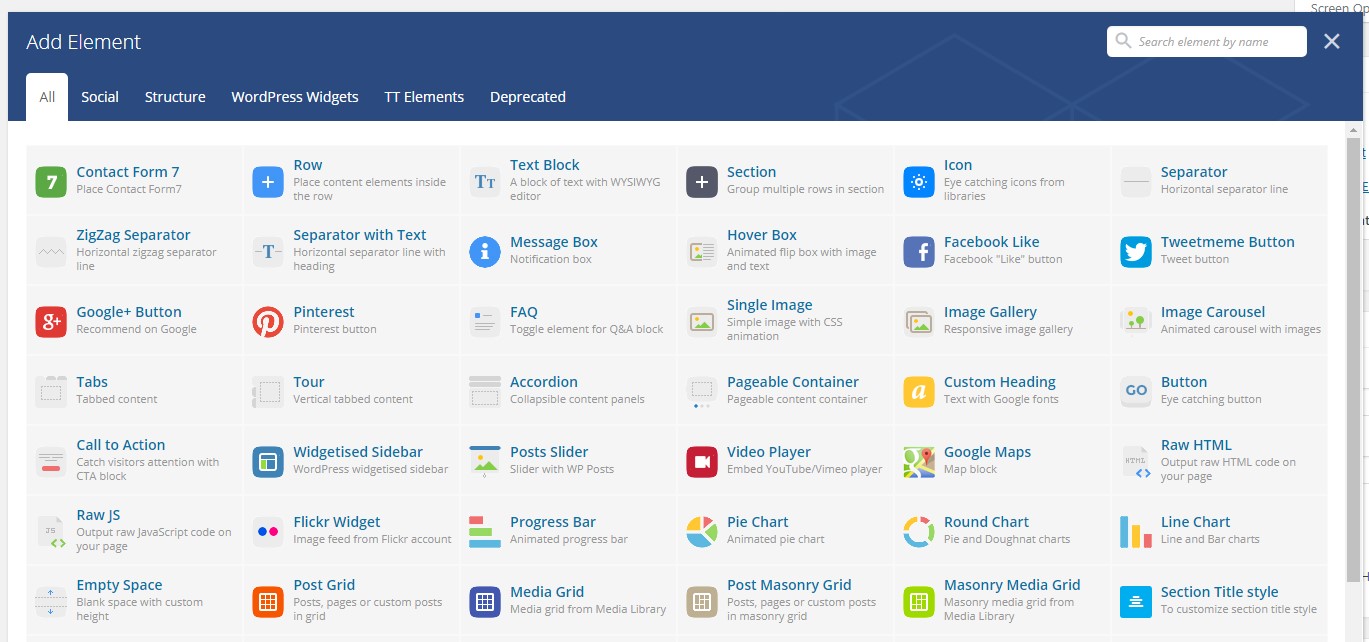Click the Accordion element icon
The image size is (1369, 642).
point(485,392)
